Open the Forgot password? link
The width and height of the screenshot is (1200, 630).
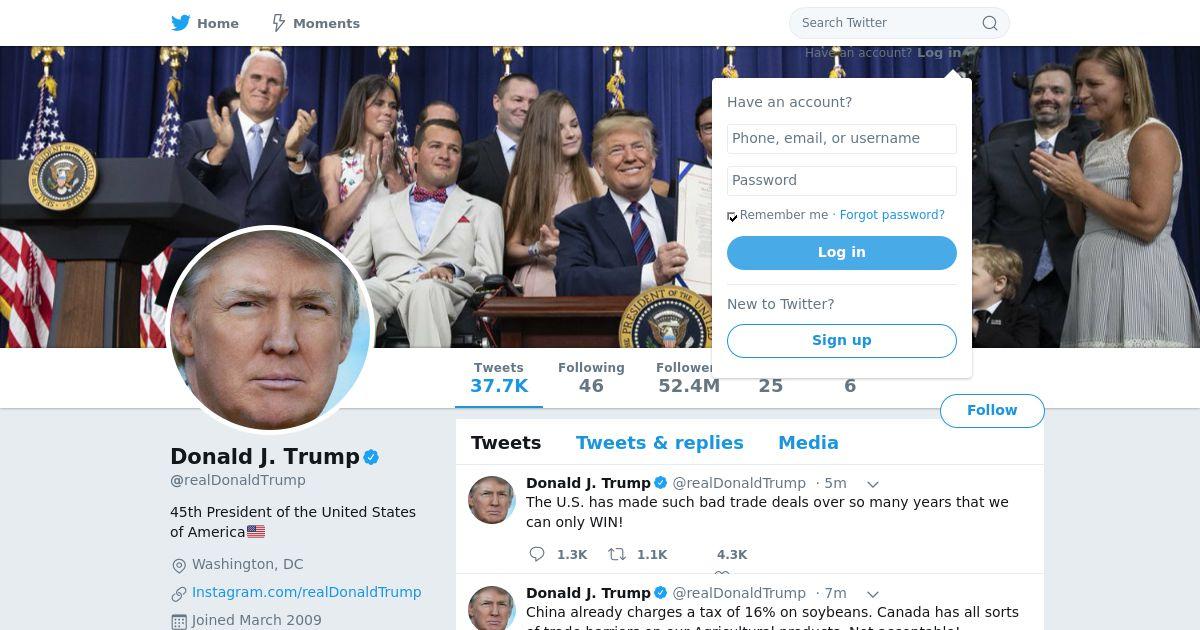click(x=892, y=215)
